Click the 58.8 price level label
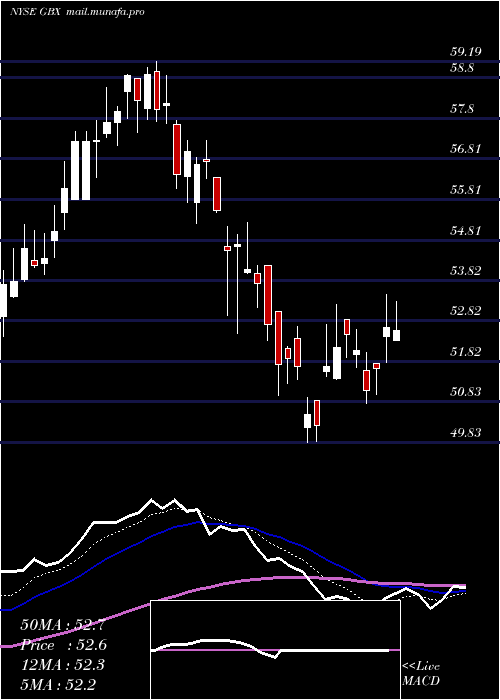Image resolution: width=500 pixels, height=700 pixels. (462, 68)
